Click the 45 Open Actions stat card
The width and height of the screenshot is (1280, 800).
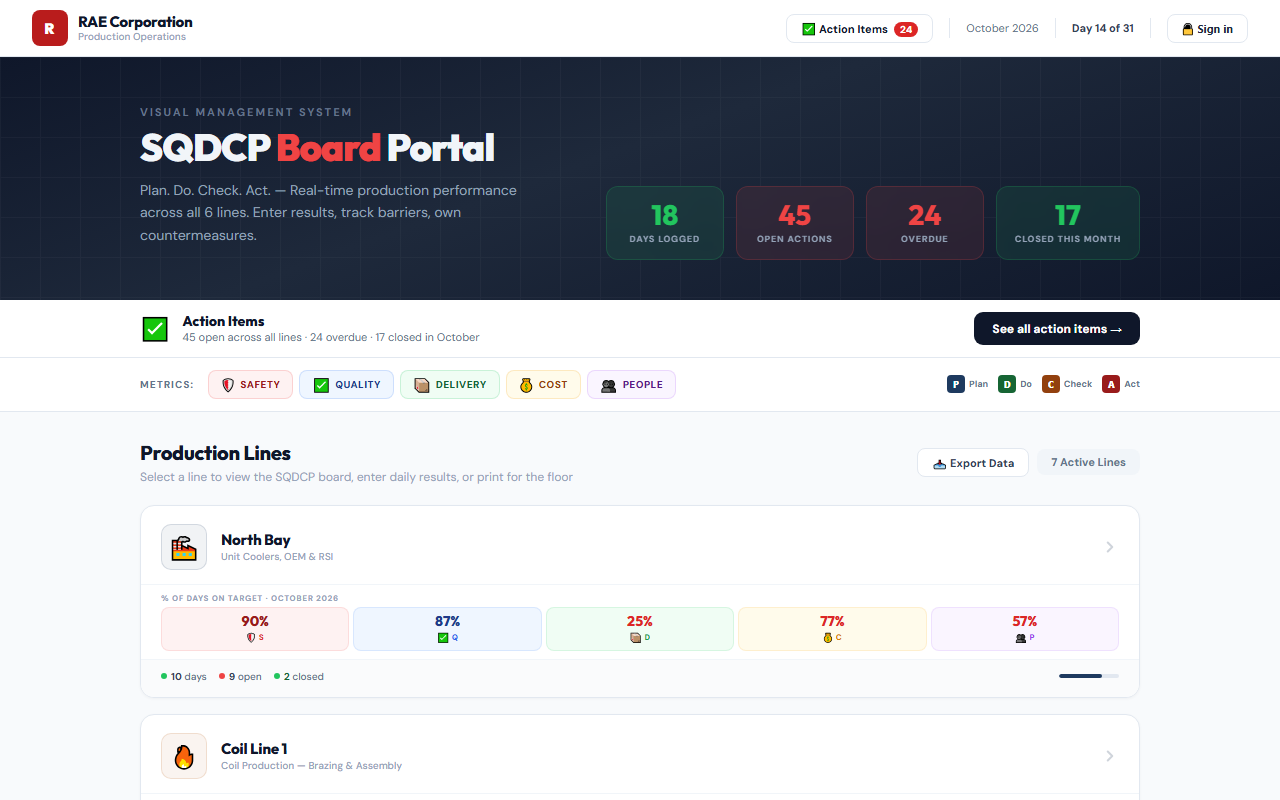795,223
